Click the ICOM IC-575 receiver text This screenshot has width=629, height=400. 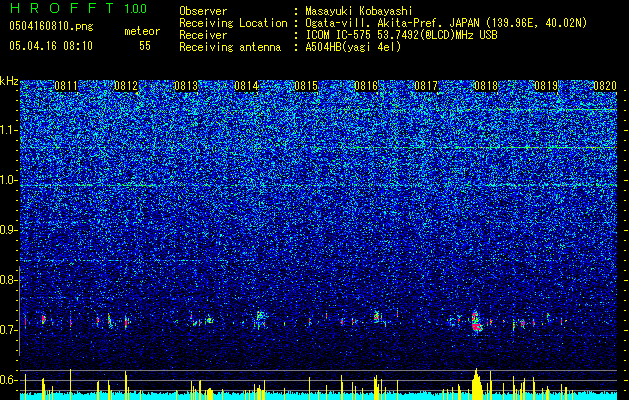pos(401,35)
